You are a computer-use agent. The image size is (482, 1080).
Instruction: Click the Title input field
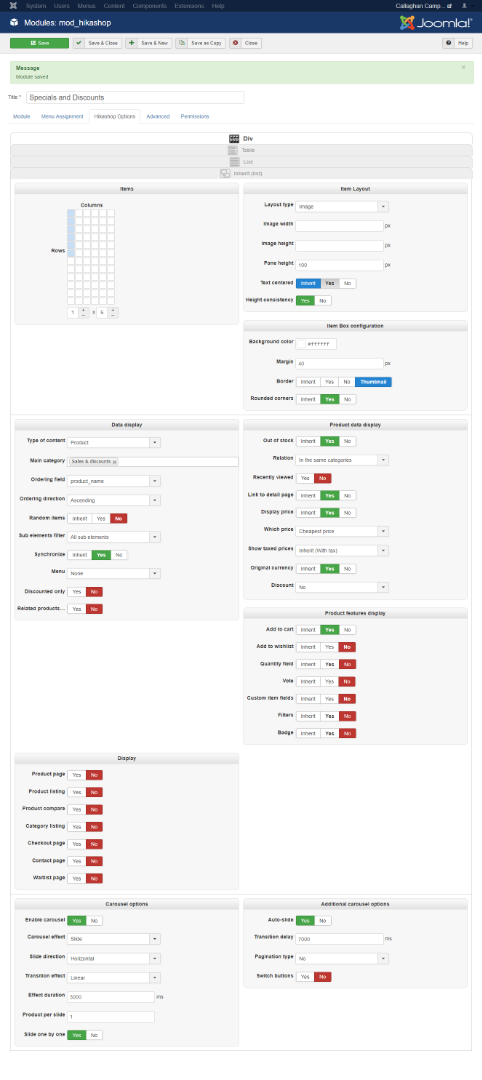click(x=135, y=97)
